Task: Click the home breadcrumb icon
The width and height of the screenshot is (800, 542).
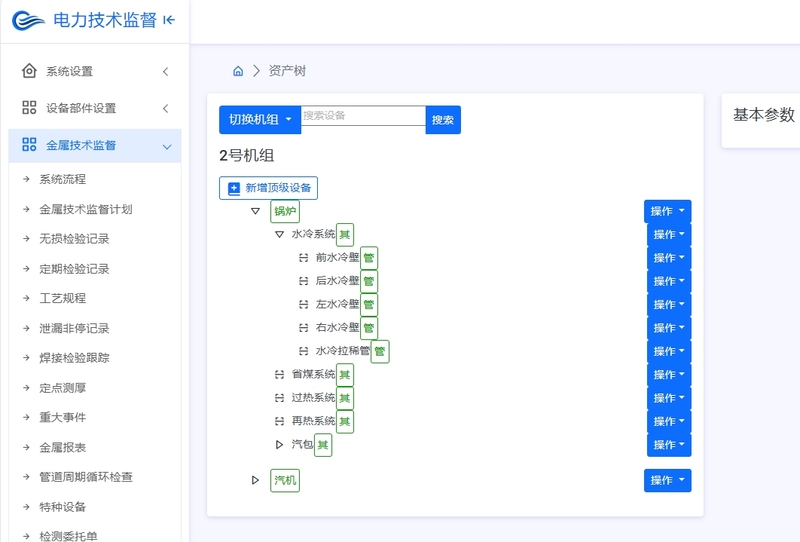Action: [x=238, y=71]
